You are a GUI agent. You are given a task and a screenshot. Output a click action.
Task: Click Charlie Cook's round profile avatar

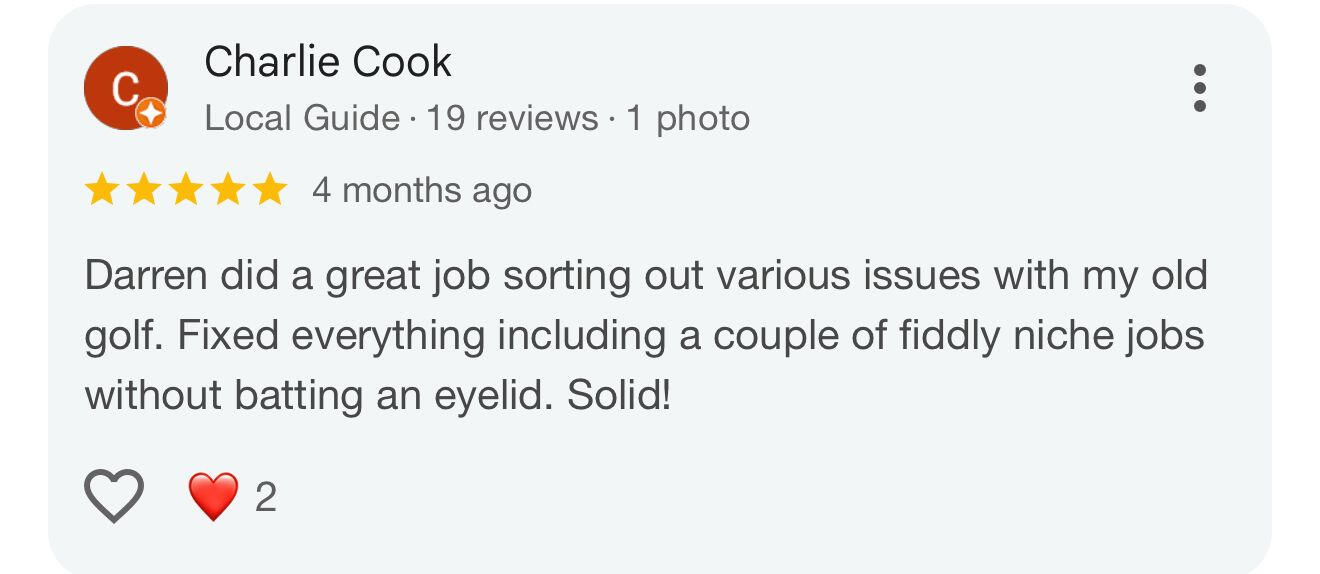[x=125, y=88]
